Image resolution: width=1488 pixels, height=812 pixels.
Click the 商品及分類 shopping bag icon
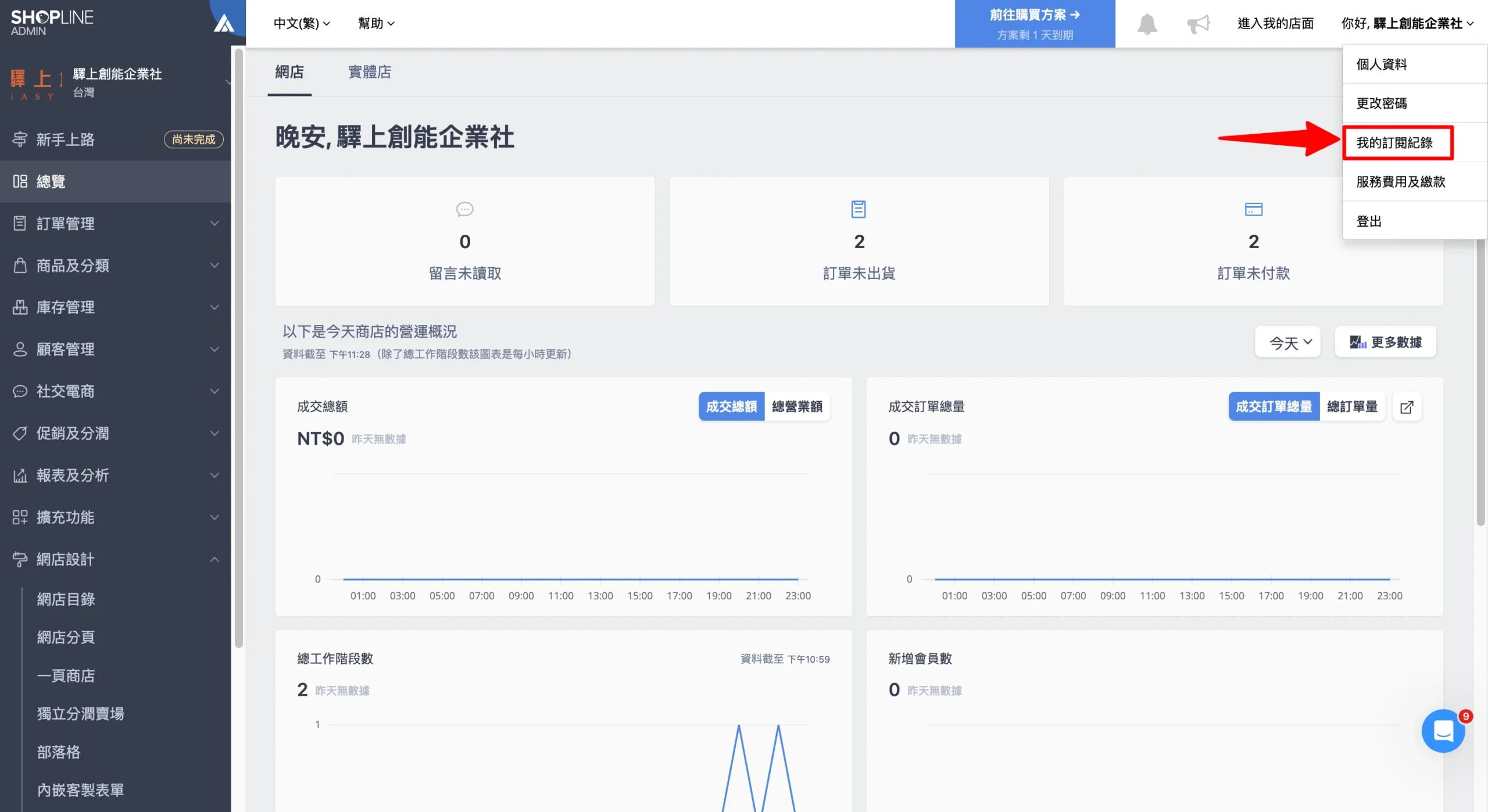pos(20,266)
